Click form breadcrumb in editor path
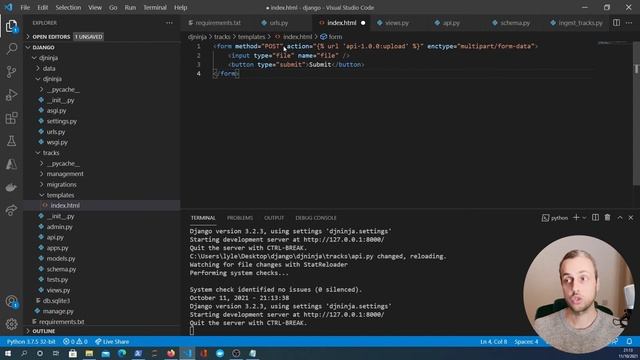 [x=331, y=37]
